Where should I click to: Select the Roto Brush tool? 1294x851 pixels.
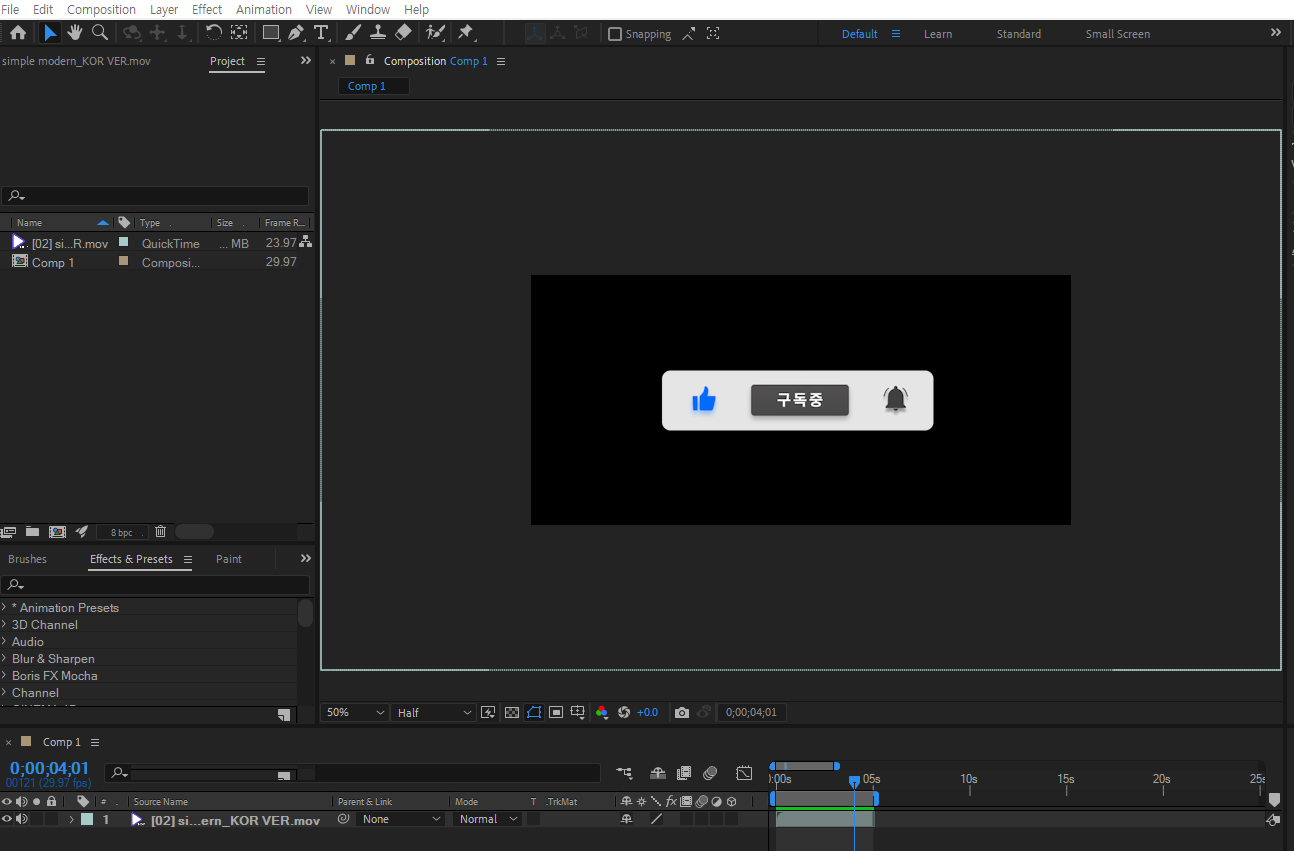pyautogui.click(x=435, y=33)
